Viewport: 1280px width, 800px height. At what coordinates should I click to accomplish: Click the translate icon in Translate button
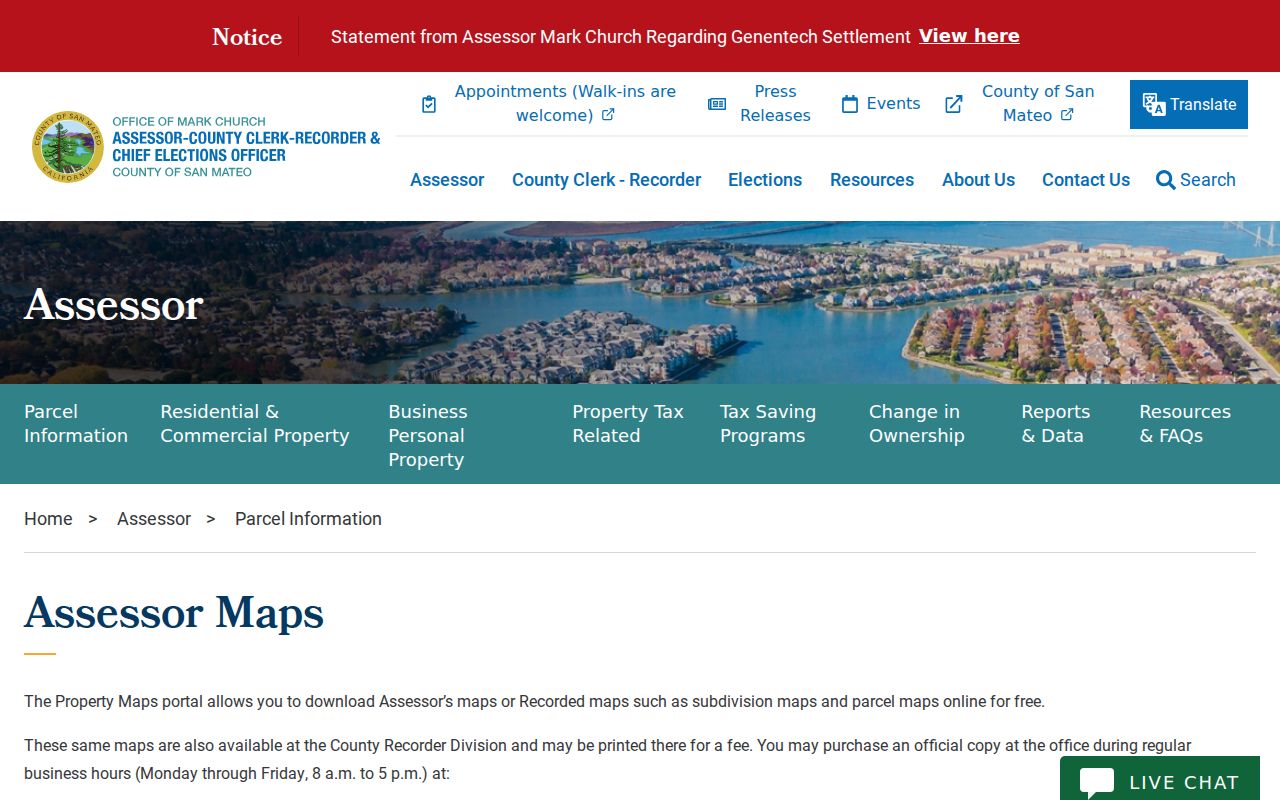pos(1154,104)
